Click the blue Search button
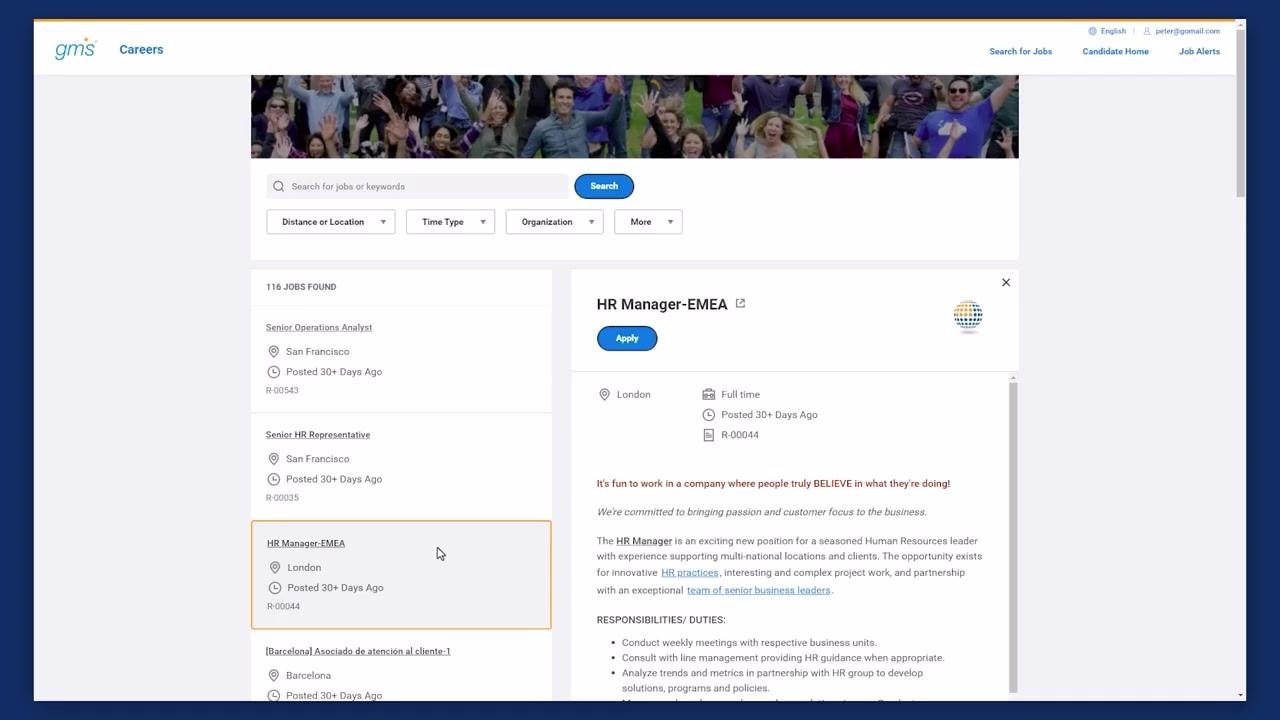1280x720 pixels. pyautogui.click(x=604, y=186)
